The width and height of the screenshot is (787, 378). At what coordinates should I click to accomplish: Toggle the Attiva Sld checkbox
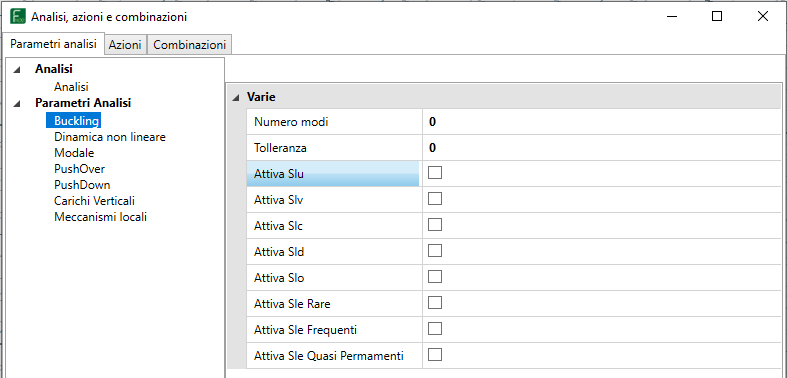point(435,251)
